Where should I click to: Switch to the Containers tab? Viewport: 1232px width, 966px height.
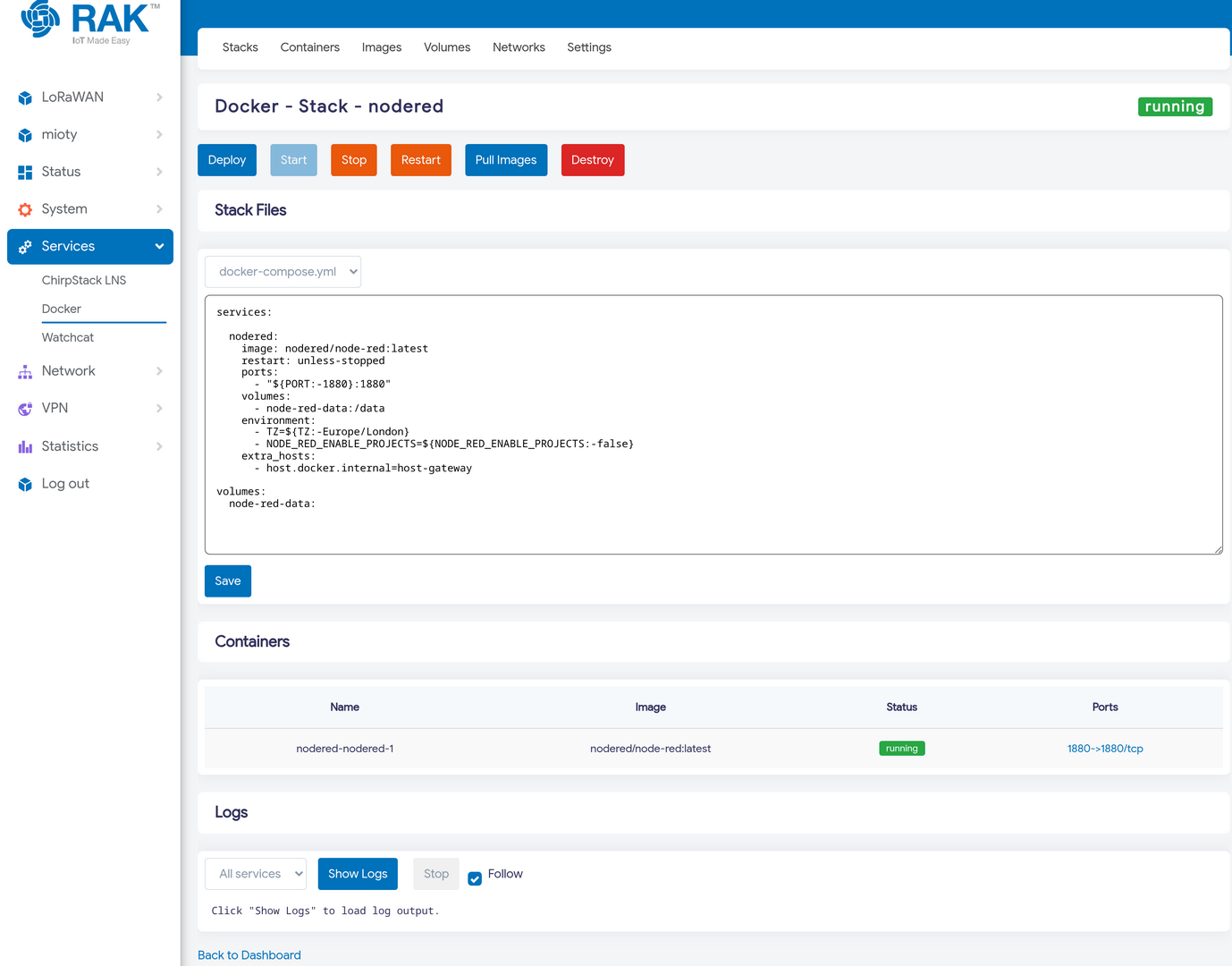310,47
